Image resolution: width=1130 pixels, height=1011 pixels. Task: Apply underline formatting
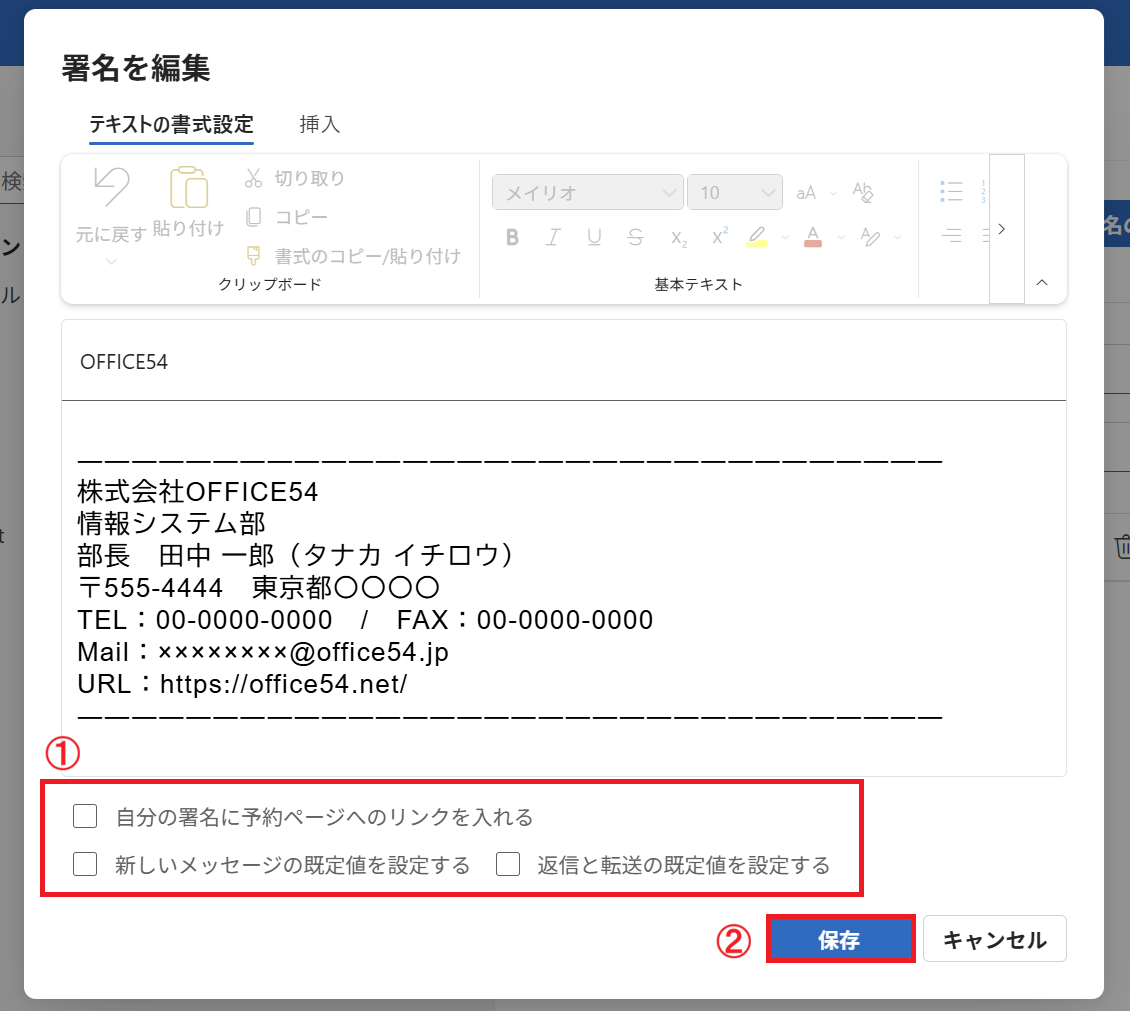coord(594,237)
